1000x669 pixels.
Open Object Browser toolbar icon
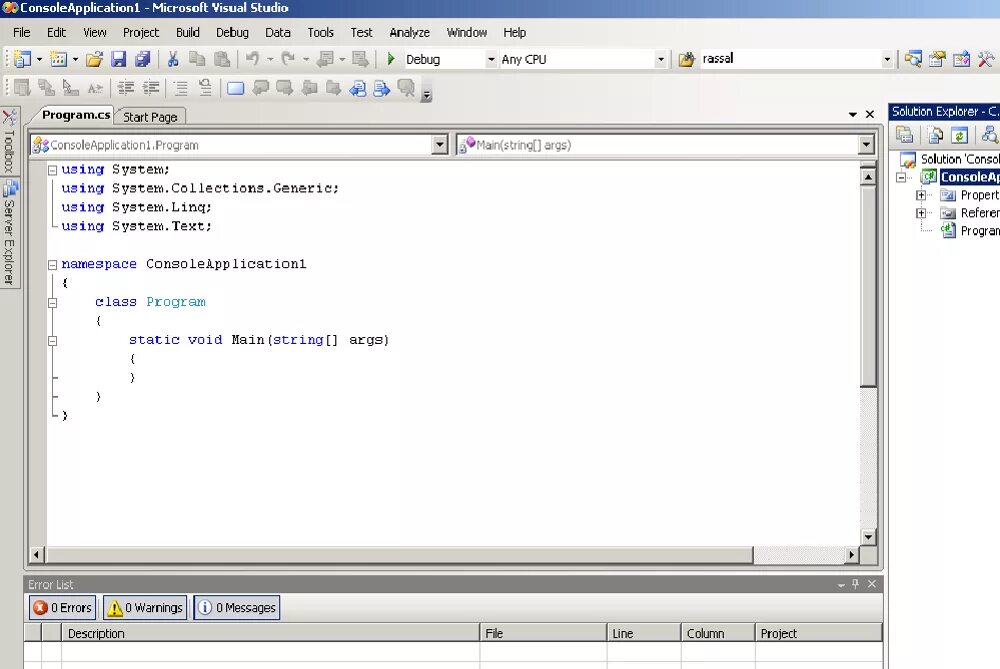(961, 59)
